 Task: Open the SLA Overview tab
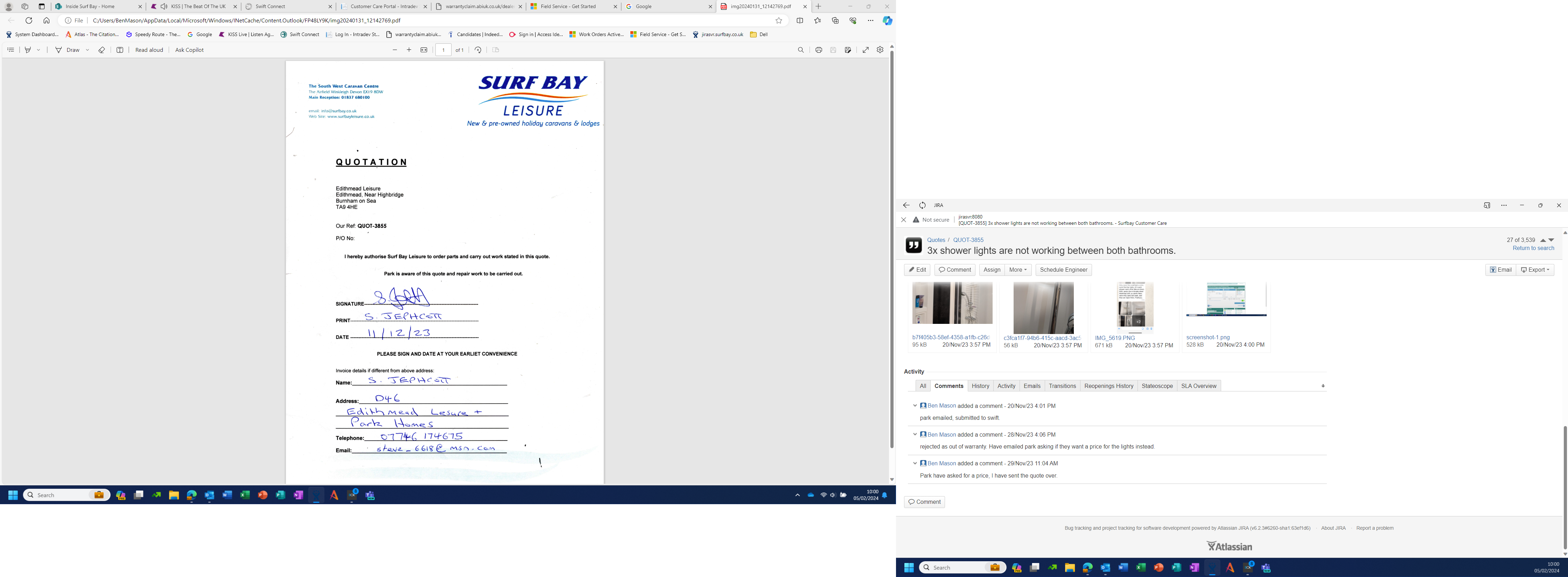[x=1198, y=386]
